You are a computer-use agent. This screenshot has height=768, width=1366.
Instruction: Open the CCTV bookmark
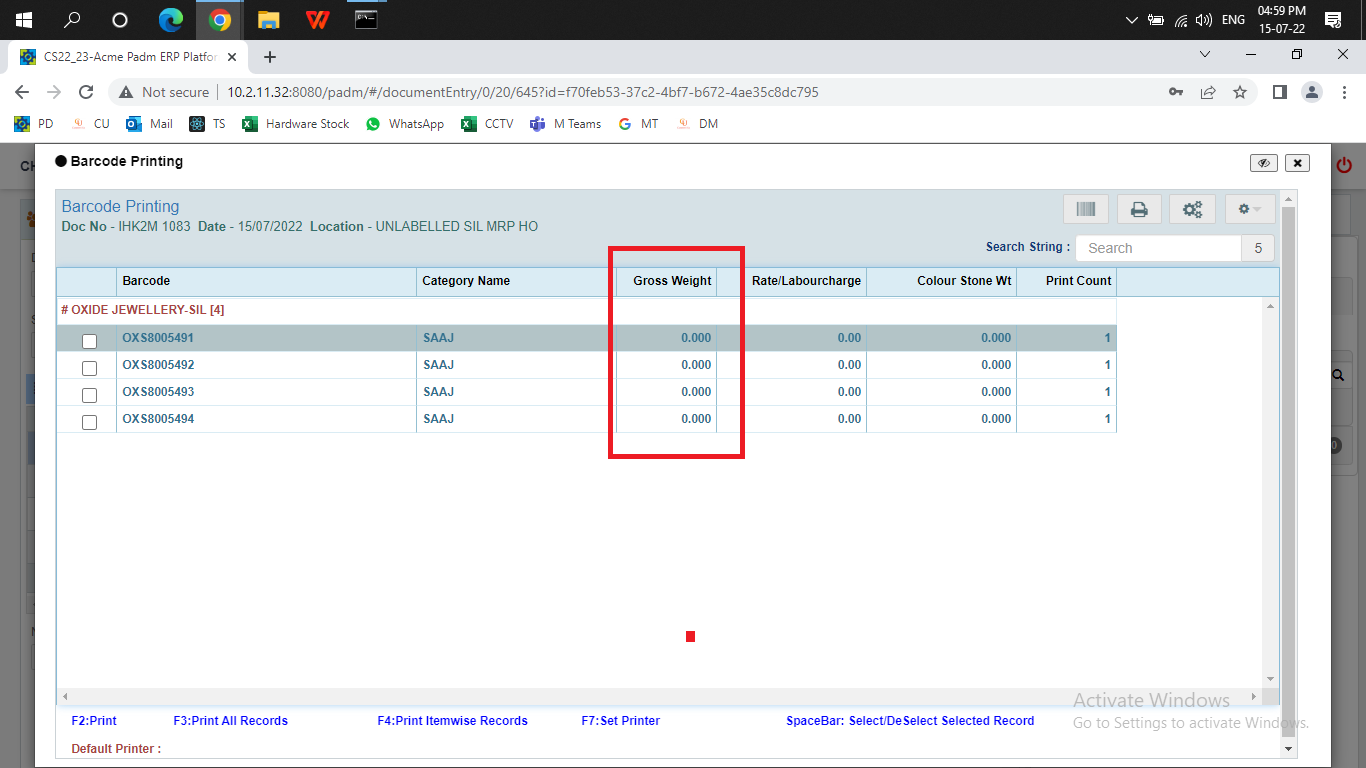pos(487,124)
